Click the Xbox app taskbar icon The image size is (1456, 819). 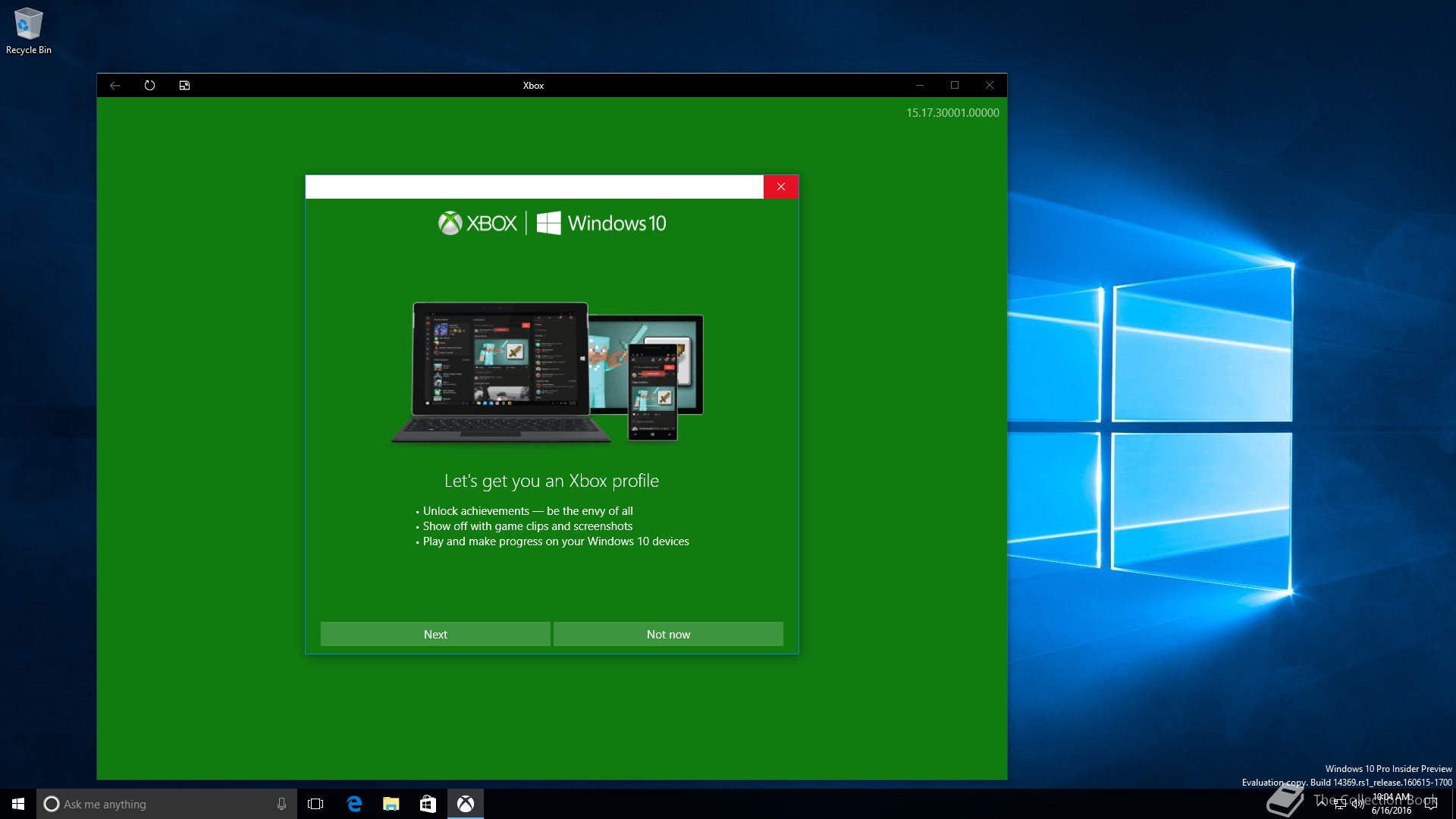[466, 804]
